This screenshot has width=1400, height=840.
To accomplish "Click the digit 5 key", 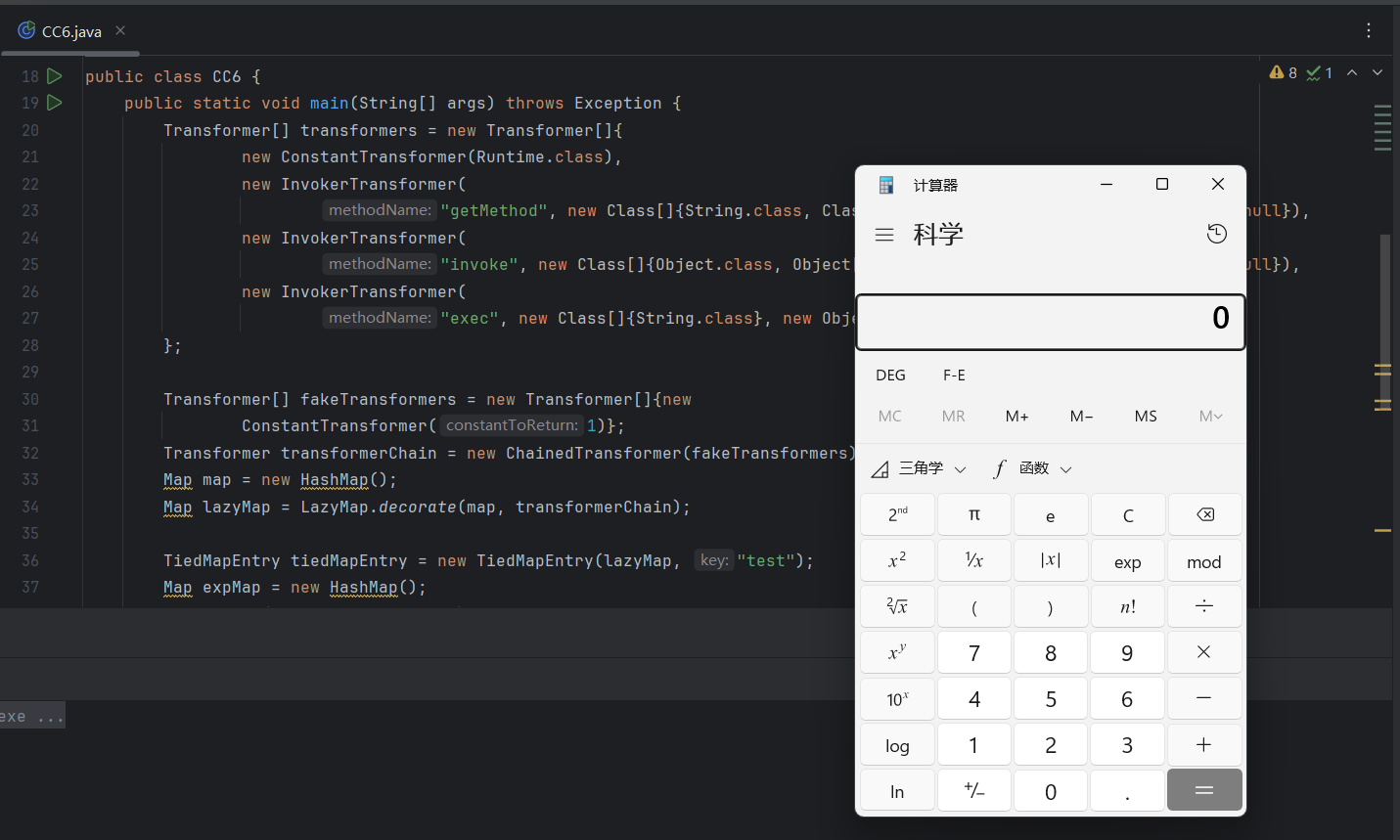I will (x=1051, y=698).
